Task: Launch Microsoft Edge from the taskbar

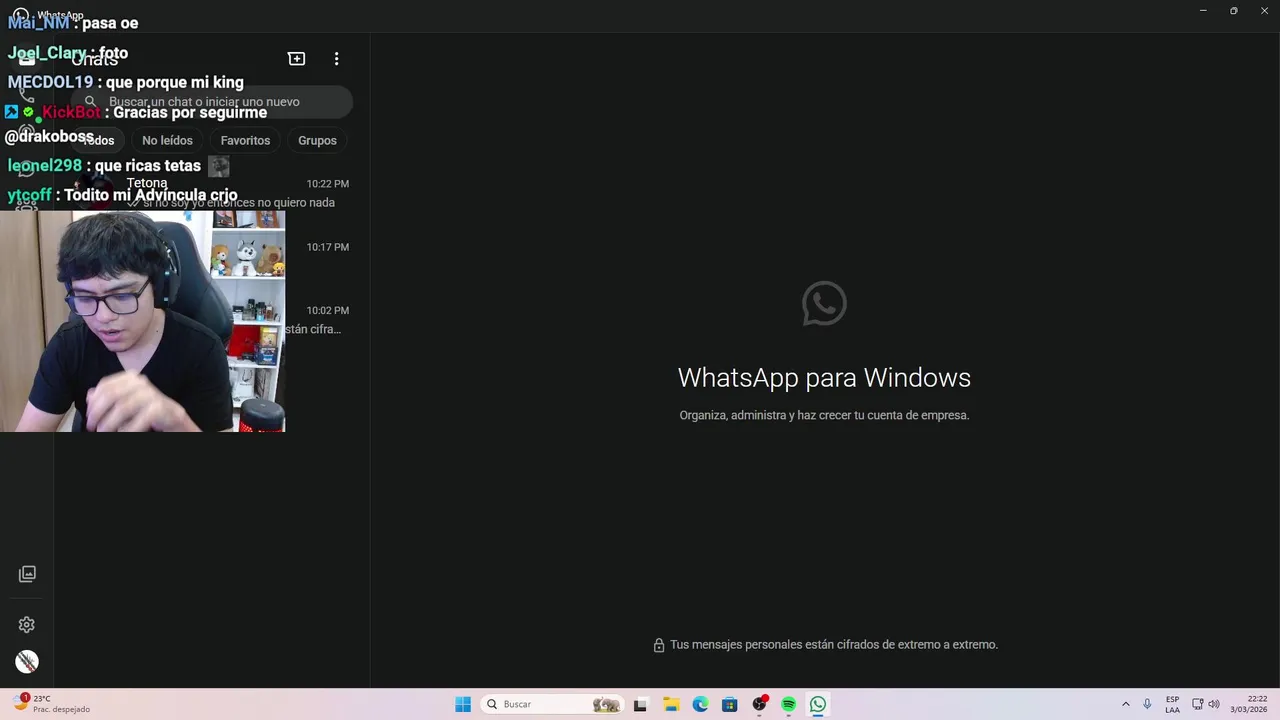Action: click(701, 704)
